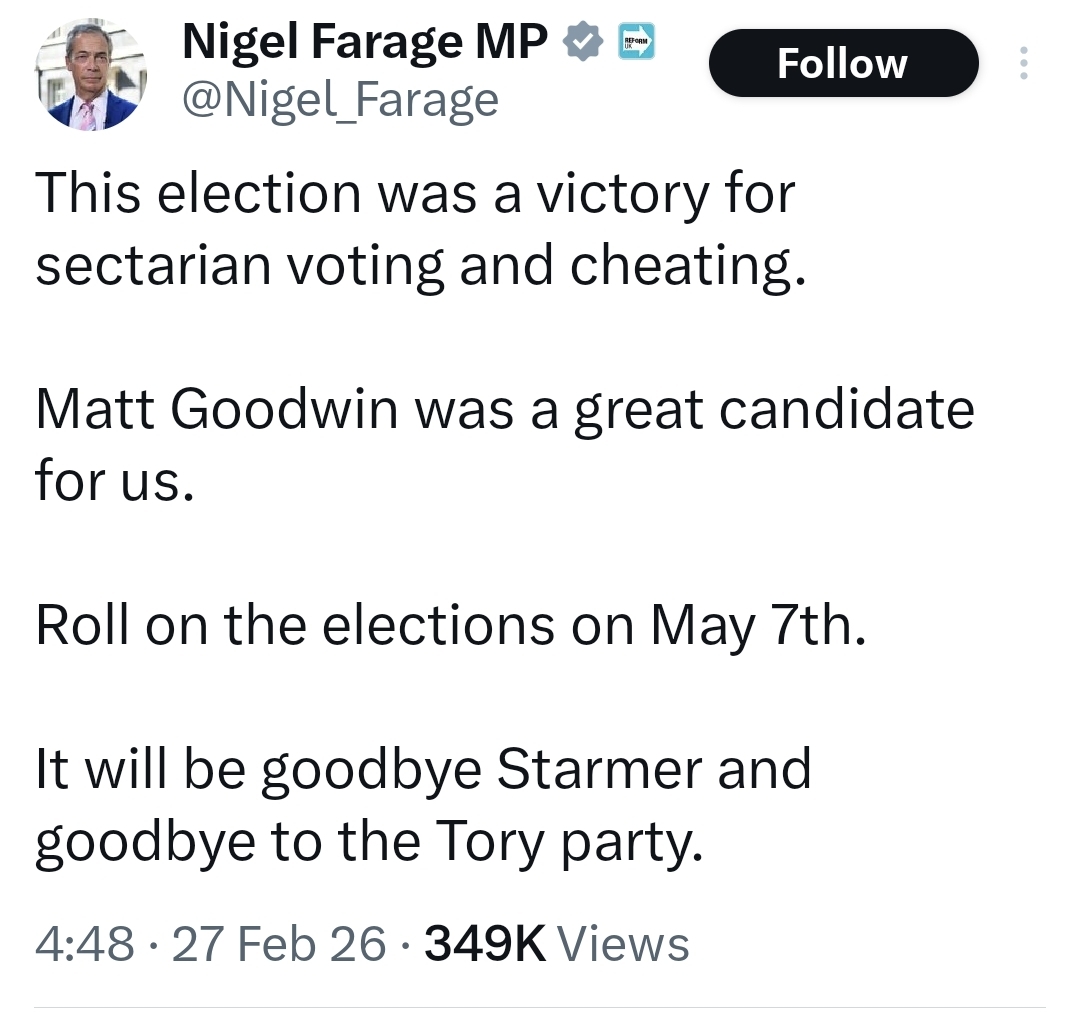
Task: Open the @Nigel_Farage handle link
Action: tap(340, 99)
